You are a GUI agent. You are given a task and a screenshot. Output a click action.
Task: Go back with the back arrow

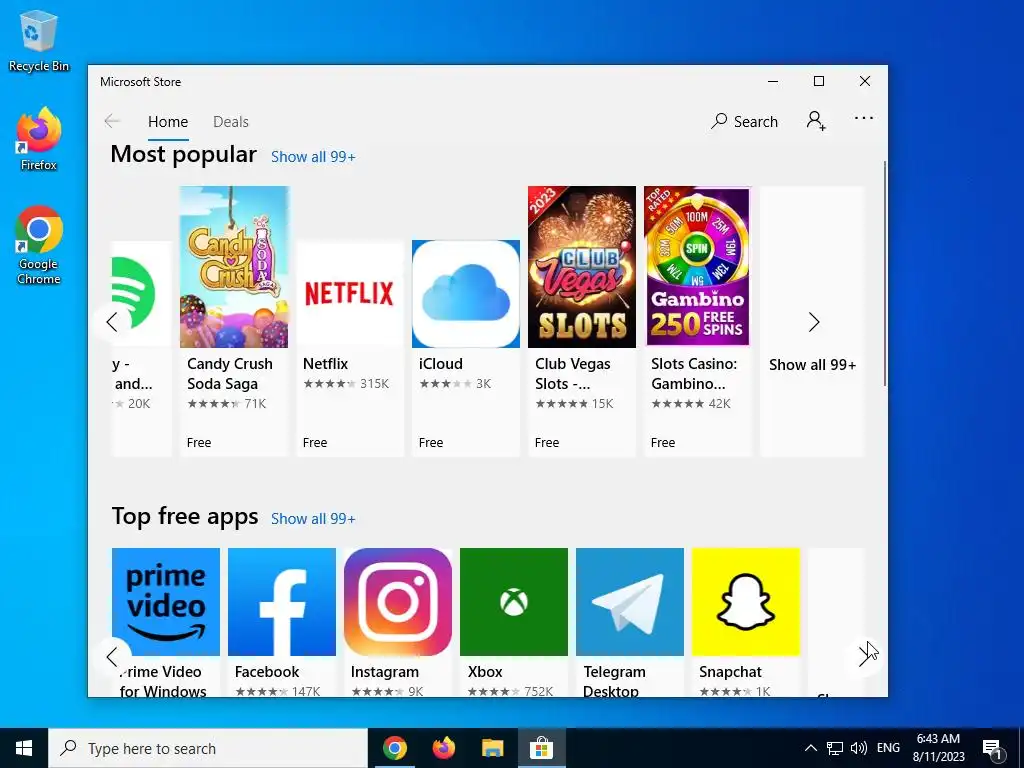tap(112, 121)
